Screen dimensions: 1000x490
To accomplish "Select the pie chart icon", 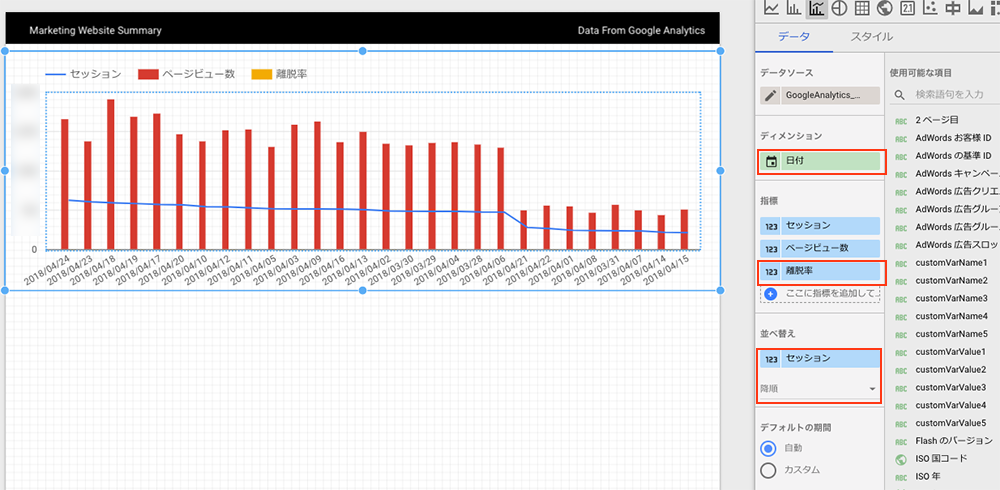I will click(x=839, y=8).
